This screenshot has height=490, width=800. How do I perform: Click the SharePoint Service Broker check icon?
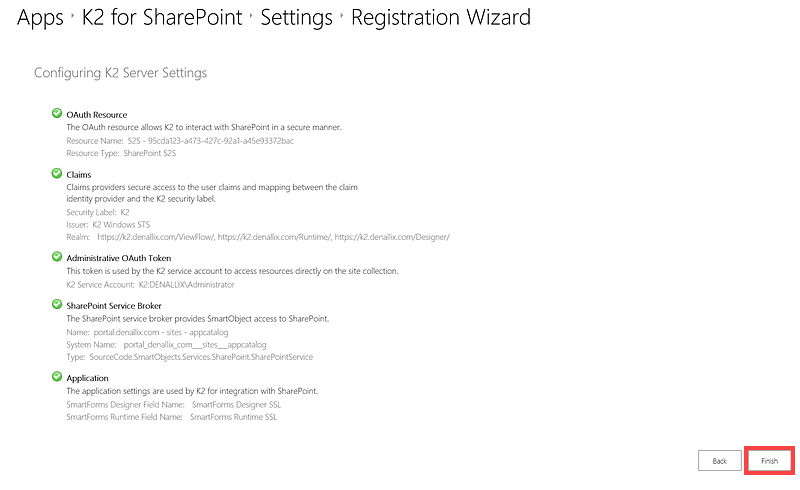(x=57, y=304)
